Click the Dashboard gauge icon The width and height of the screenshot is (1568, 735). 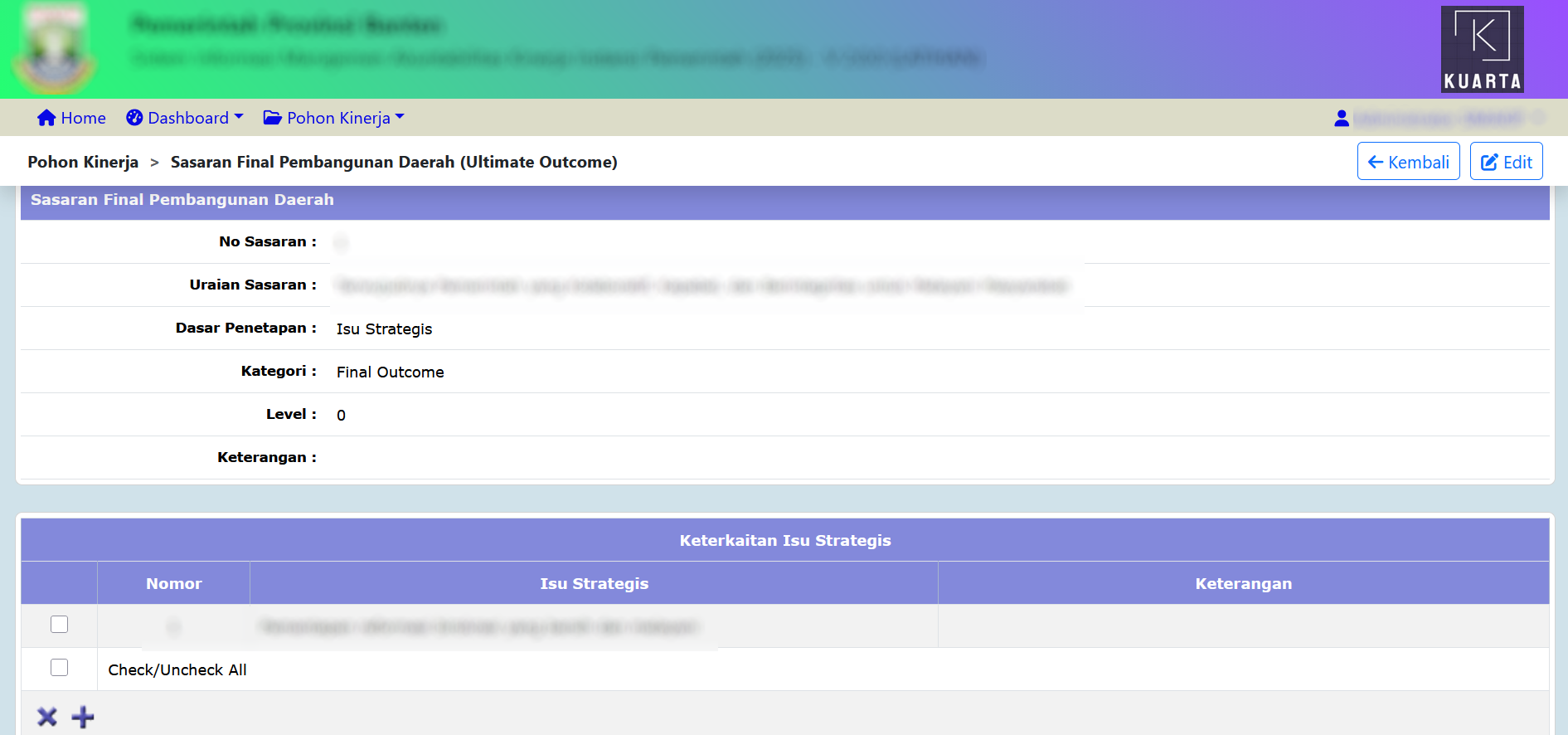134,118
